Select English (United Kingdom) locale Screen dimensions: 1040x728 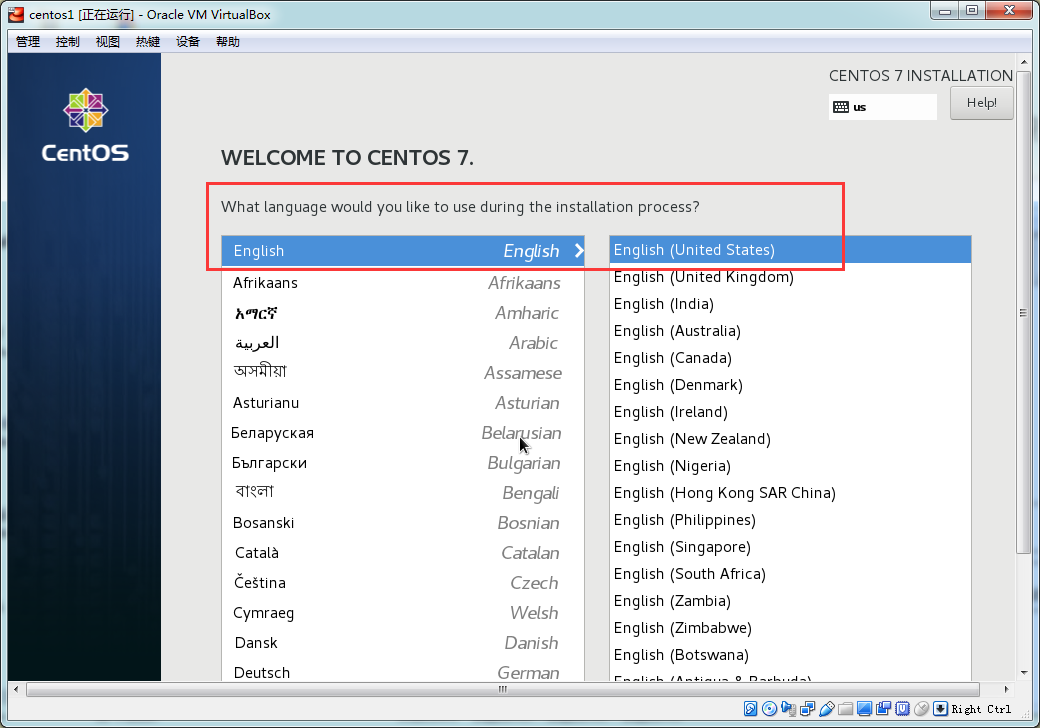click(790, 277)
